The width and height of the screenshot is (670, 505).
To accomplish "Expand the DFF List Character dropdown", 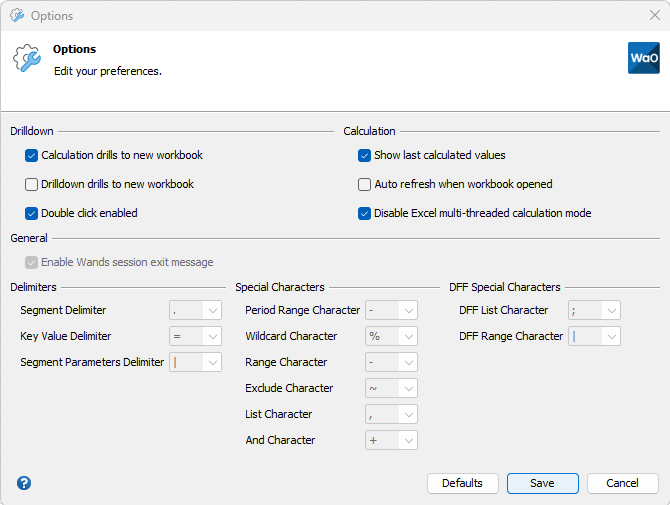I will (x=611, y=311).
